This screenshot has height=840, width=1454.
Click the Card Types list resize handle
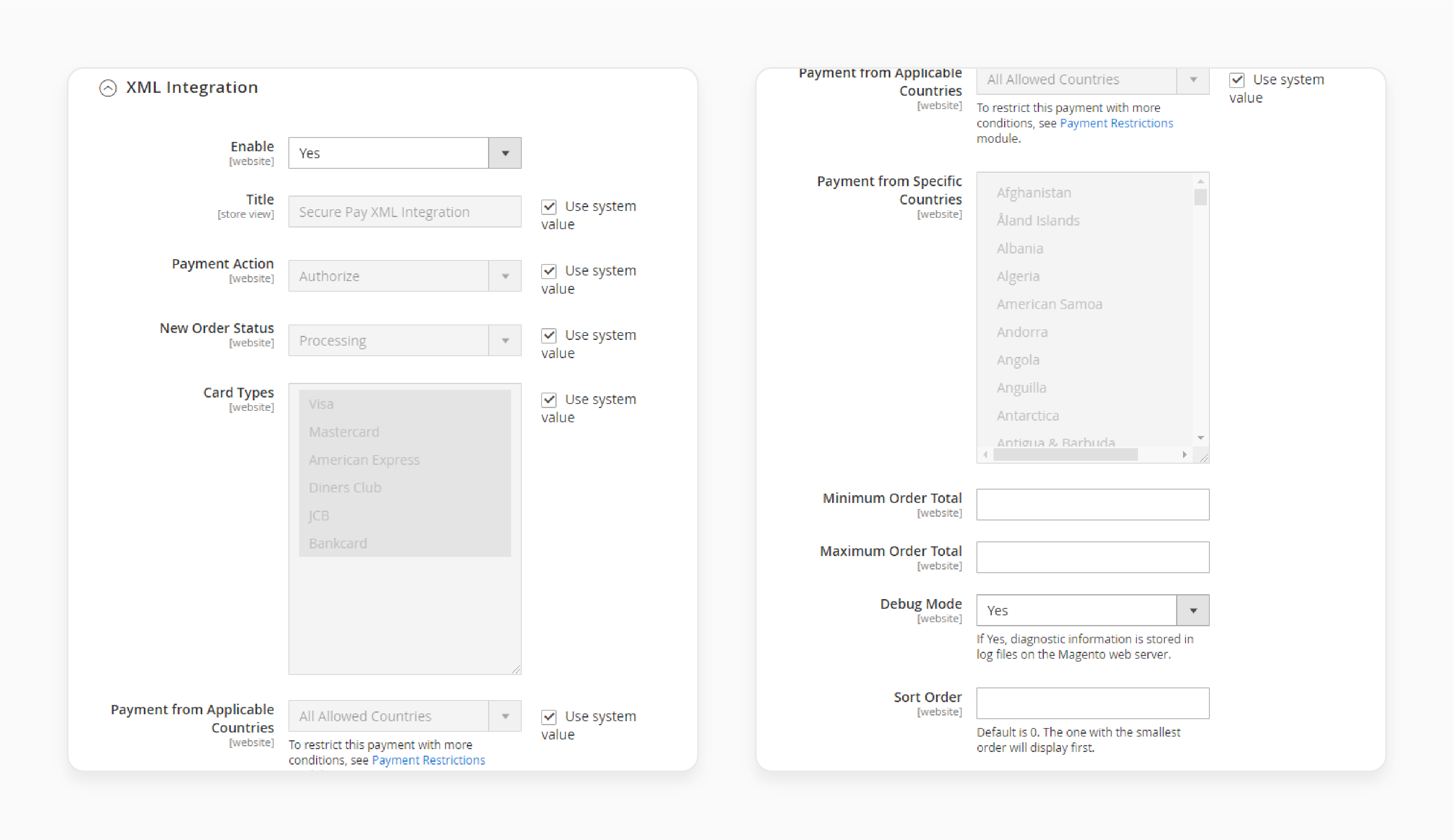pyautogui.click(x=516, y=669)
